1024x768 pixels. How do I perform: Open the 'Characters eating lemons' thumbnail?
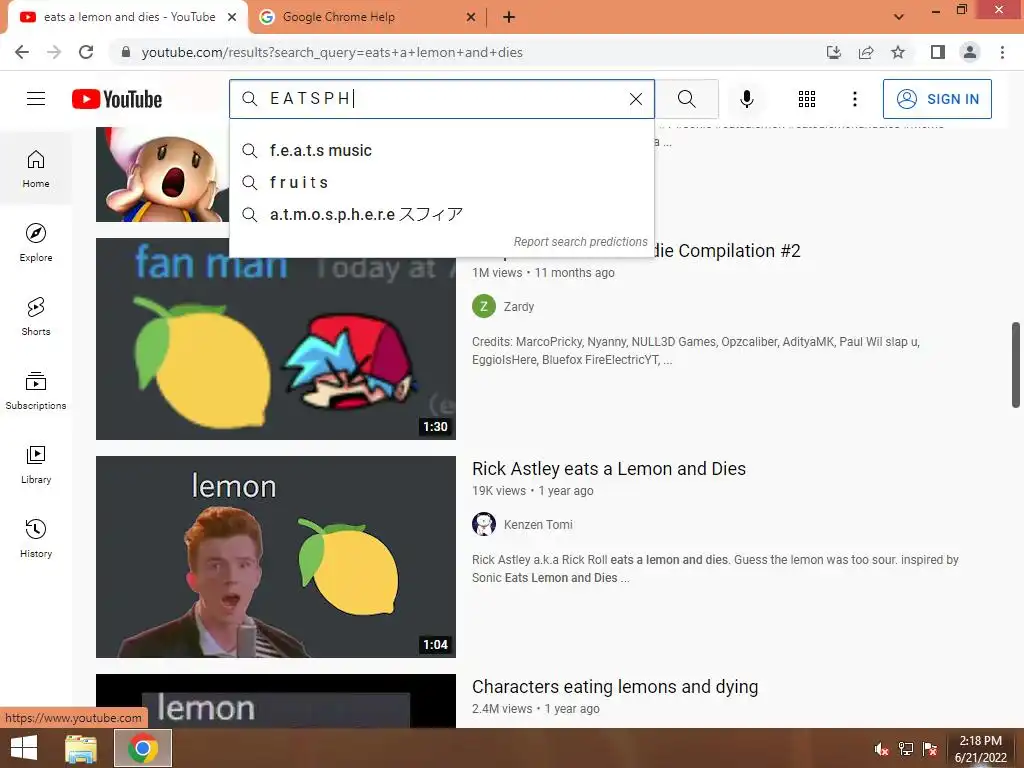point(276,701)
